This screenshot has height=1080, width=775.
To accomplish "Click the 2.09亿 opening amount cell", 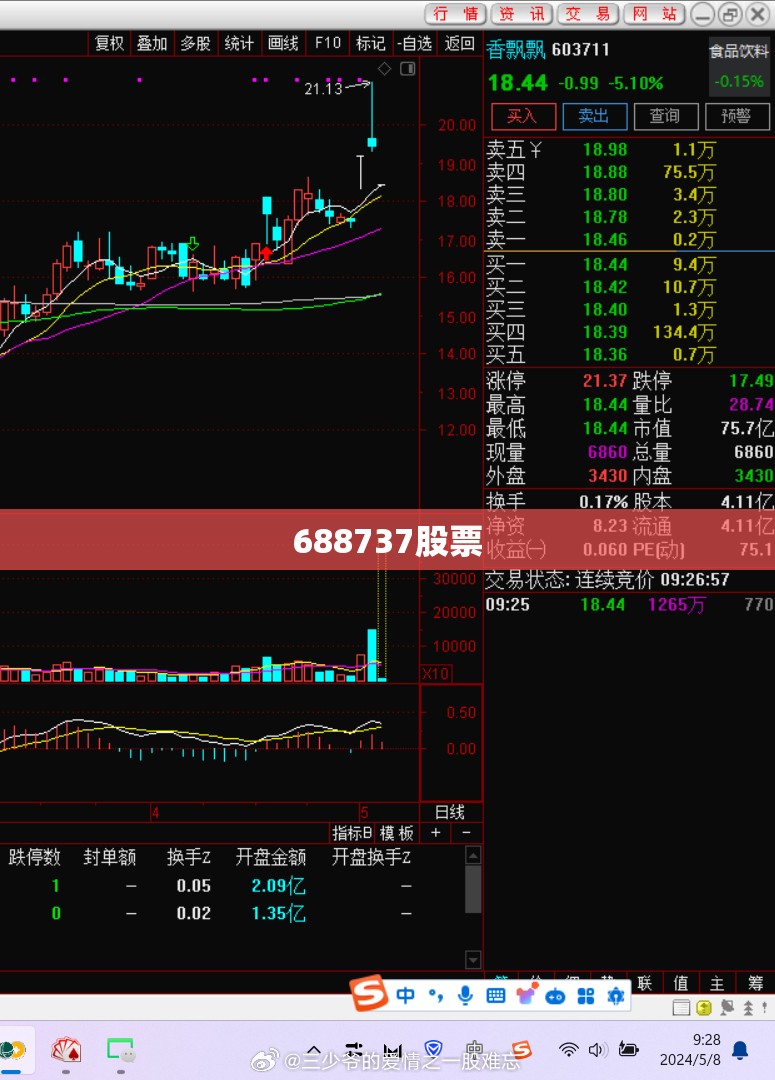I will tap(278, 886).
